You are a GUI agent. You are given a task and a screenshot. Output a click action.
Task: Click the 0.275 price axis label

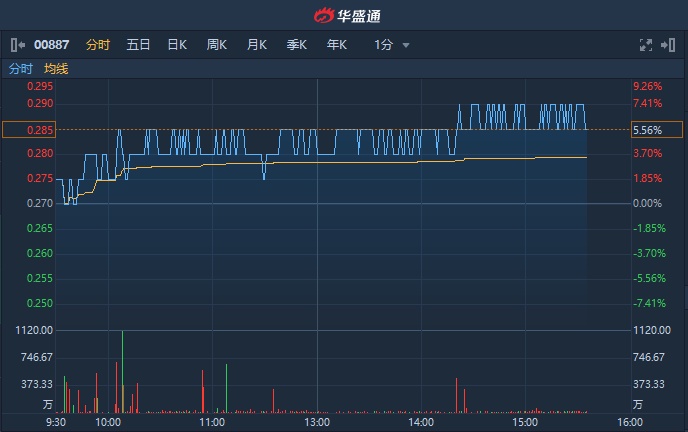pos(40,179)
